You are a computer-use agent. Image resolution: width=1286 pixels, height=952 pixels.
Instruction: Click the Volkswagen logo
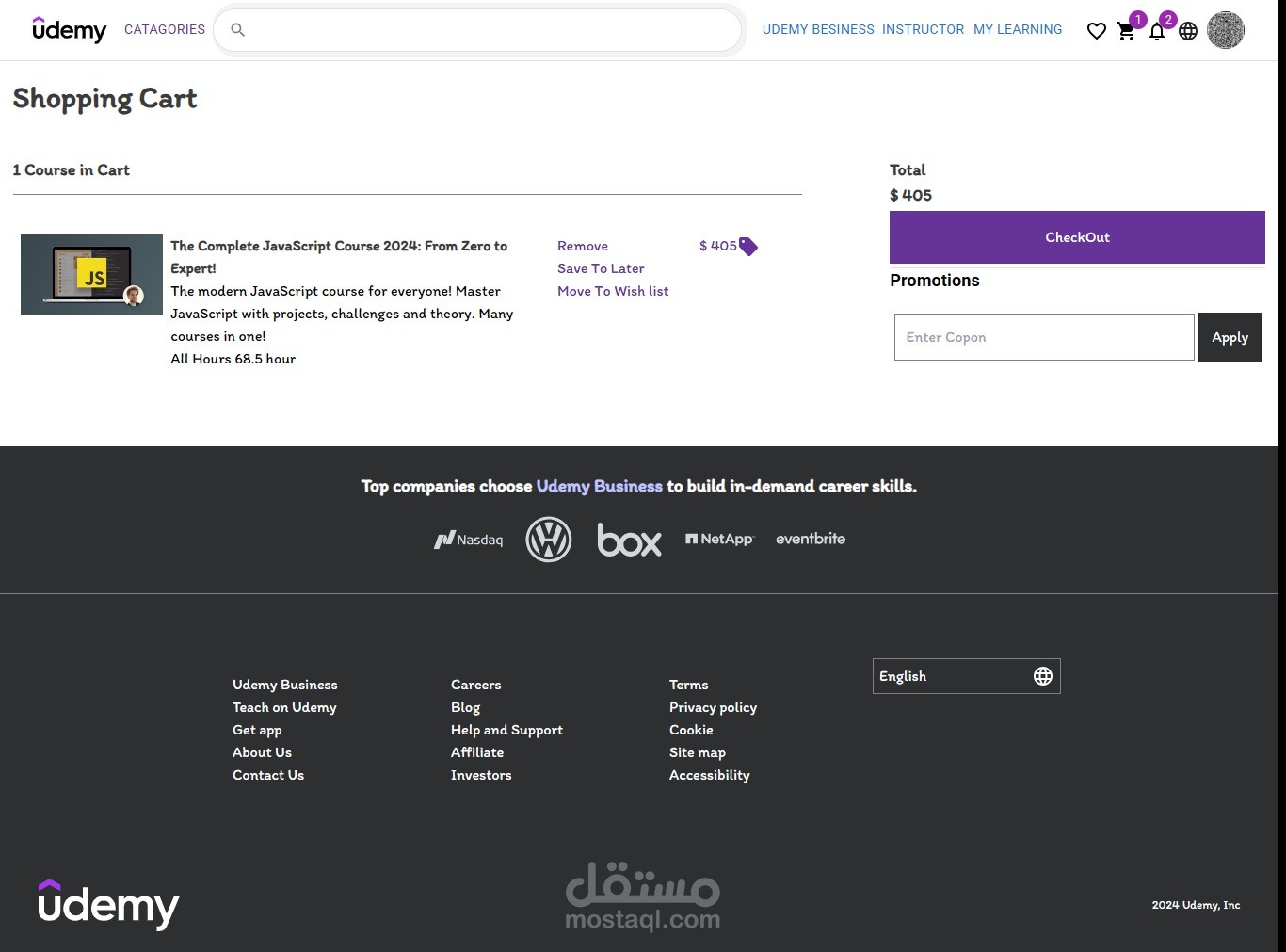[549, 540]
